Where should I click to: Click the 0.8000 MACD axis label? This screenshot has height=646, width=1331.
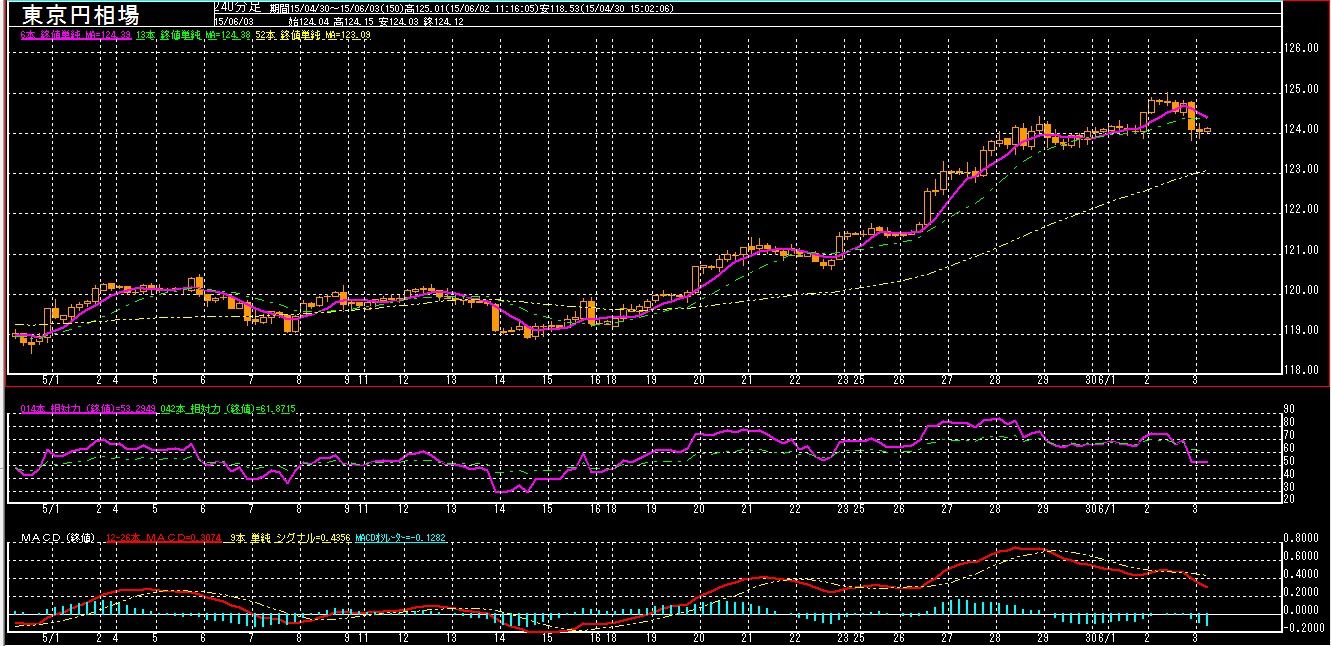[1302, 538]
